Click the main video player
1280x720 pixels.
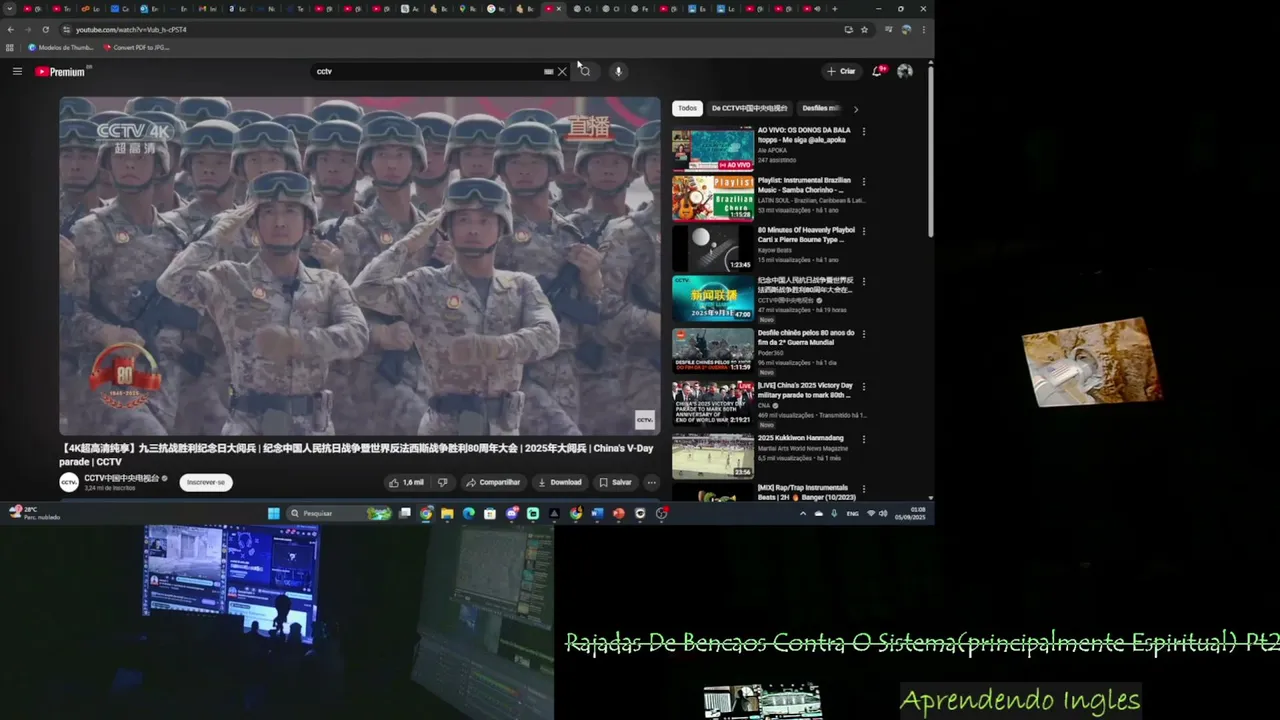click(x=360, y=266)
